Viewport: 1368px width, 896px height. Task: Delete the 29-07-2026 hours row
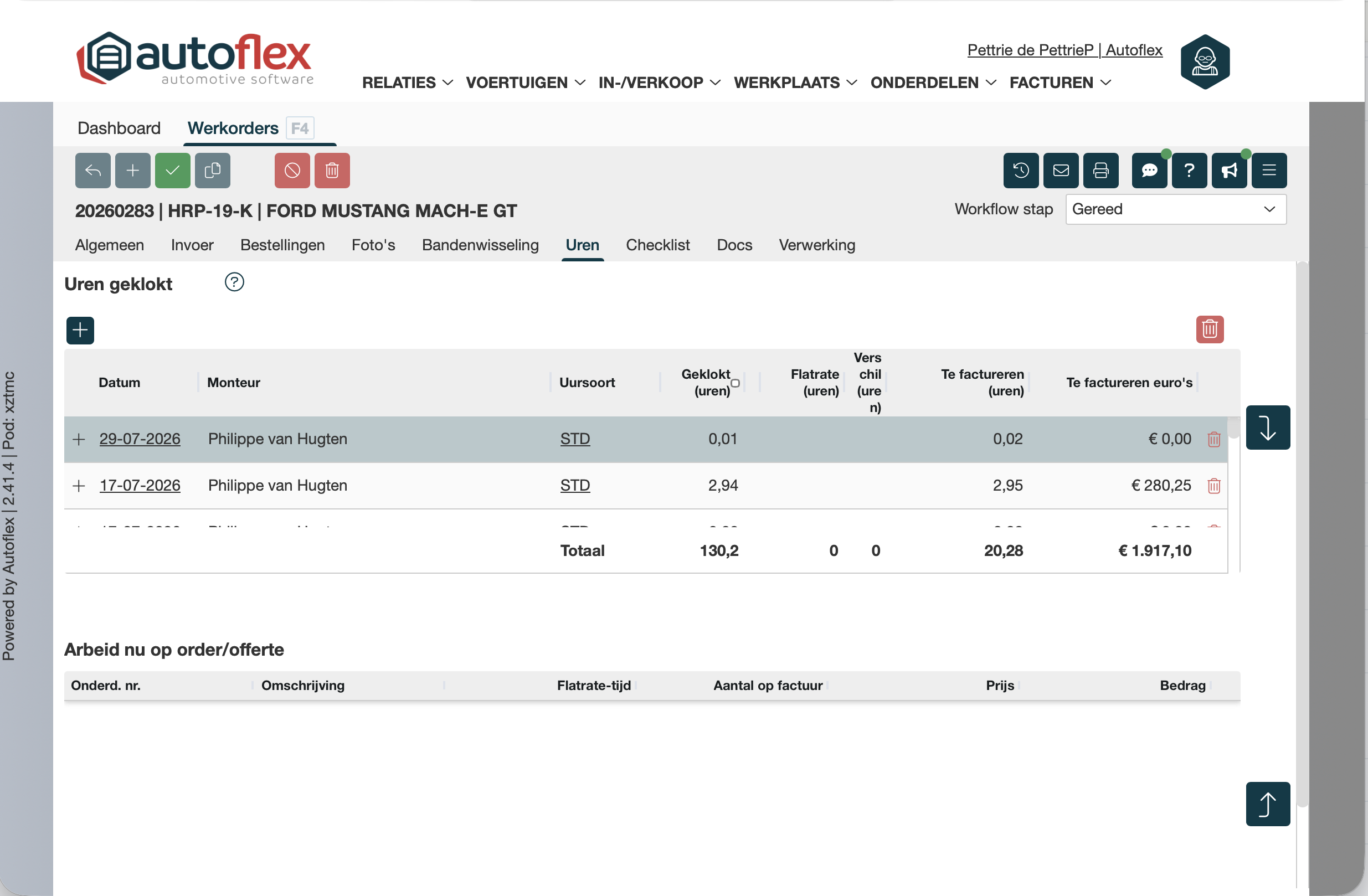click(x=1213, y=439)
